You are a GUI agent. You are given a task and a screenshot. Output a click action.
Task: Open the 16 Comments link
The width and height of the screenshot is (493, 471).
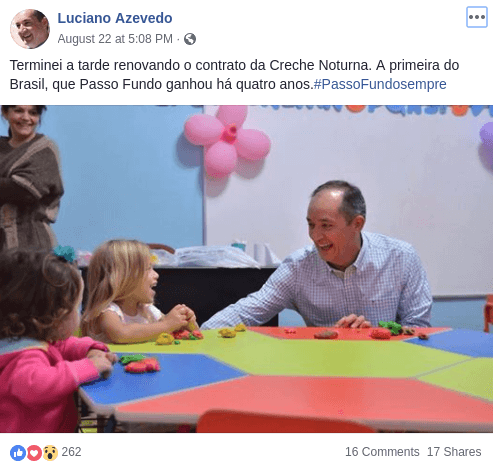click(x=382, y=452)
